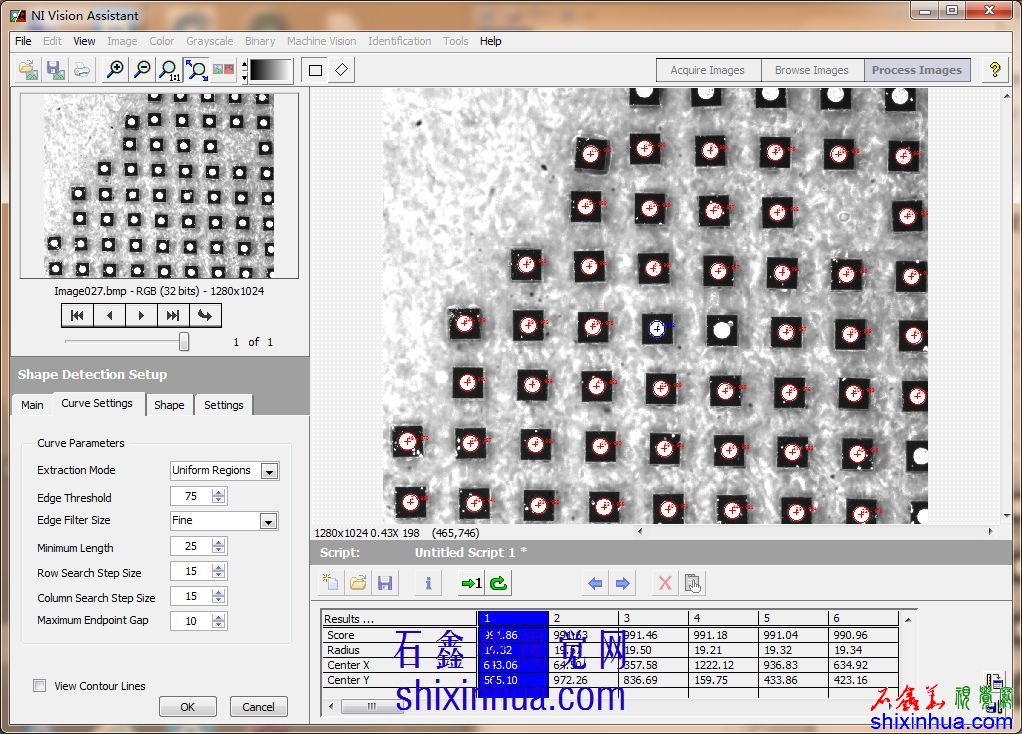
Task: Click the help question mark icon
Action: (994, 70)
